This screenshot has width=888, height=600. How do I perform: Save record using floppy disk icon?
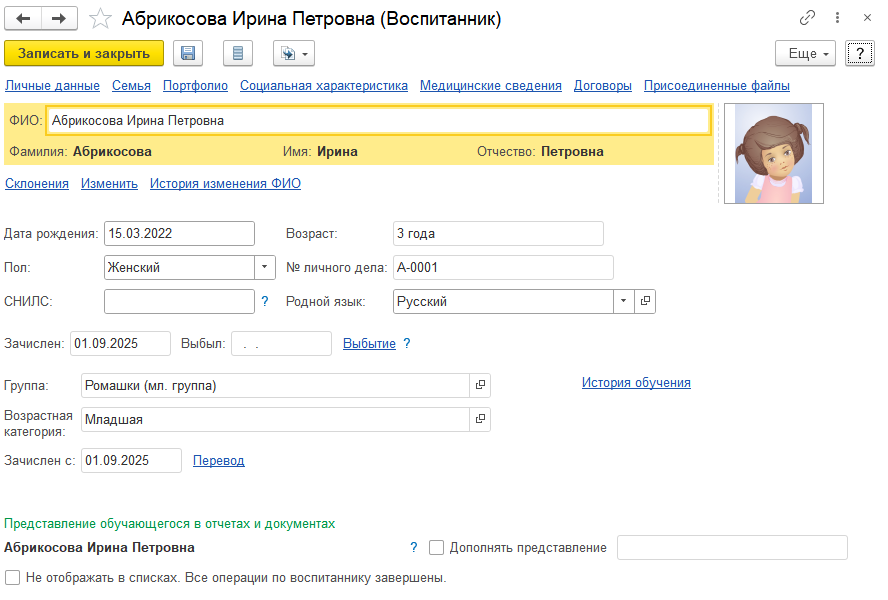188,54
